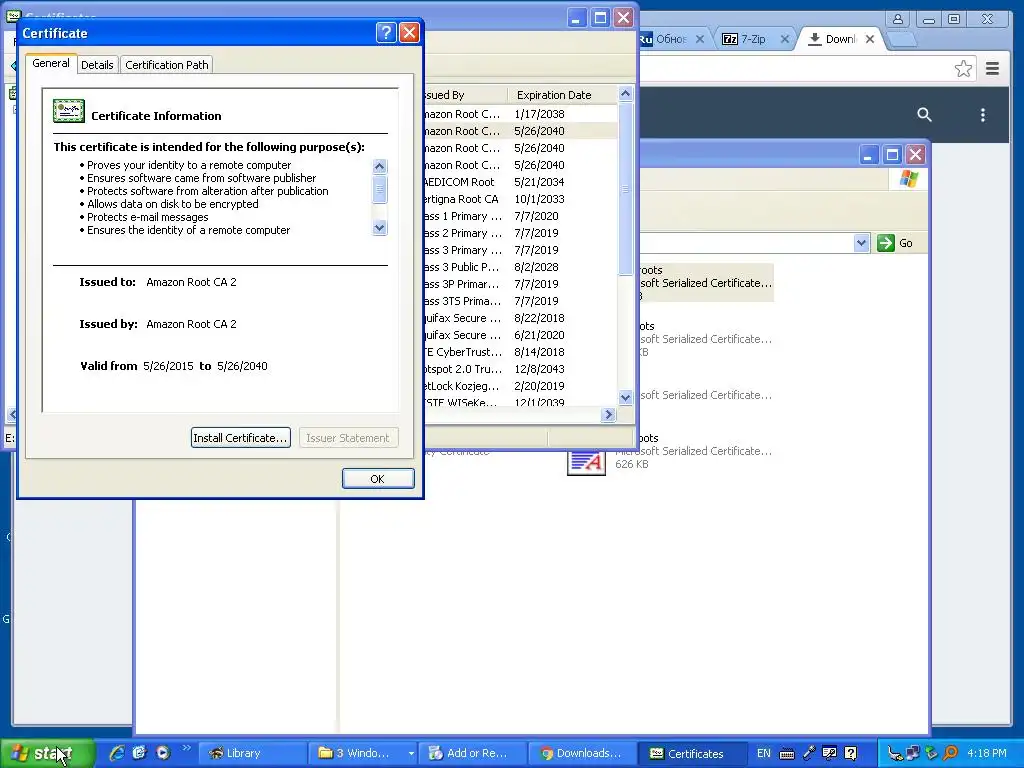Click the Go button in Explorer address bar
Screen dimensions: 1024x768
(895, 243)
